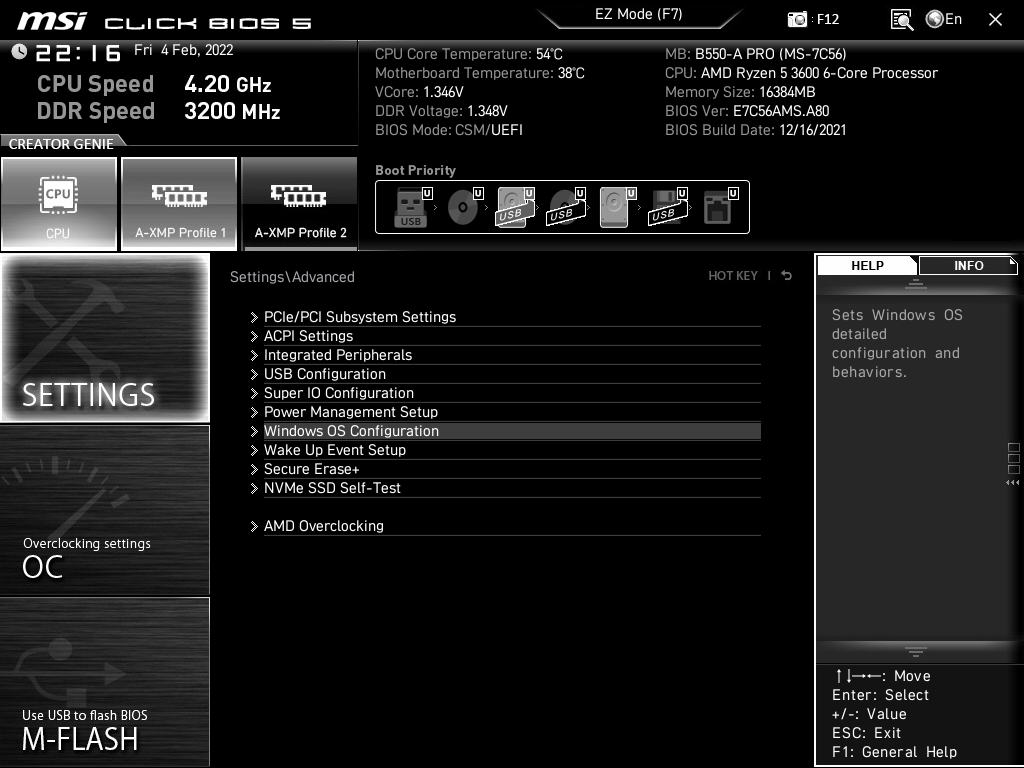
Task: Expand Windows OS Configuration submenu
Action: [351, 431]
